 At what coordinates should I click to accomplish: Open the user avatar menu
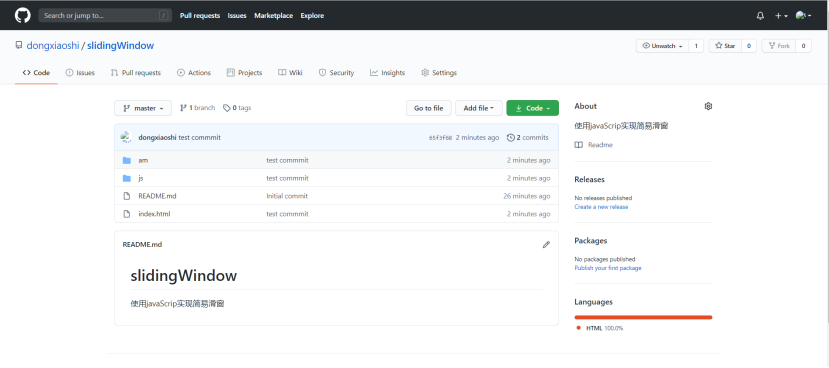point(803,16)
